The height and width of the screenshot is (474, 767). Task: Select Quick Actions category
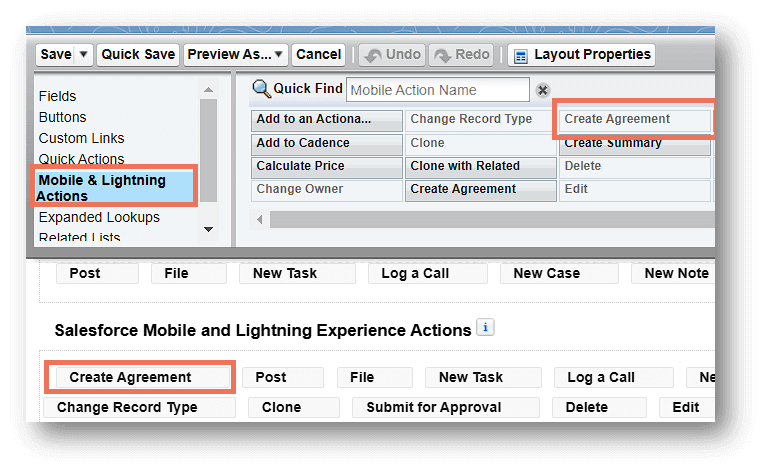click(x=81, y=159)
